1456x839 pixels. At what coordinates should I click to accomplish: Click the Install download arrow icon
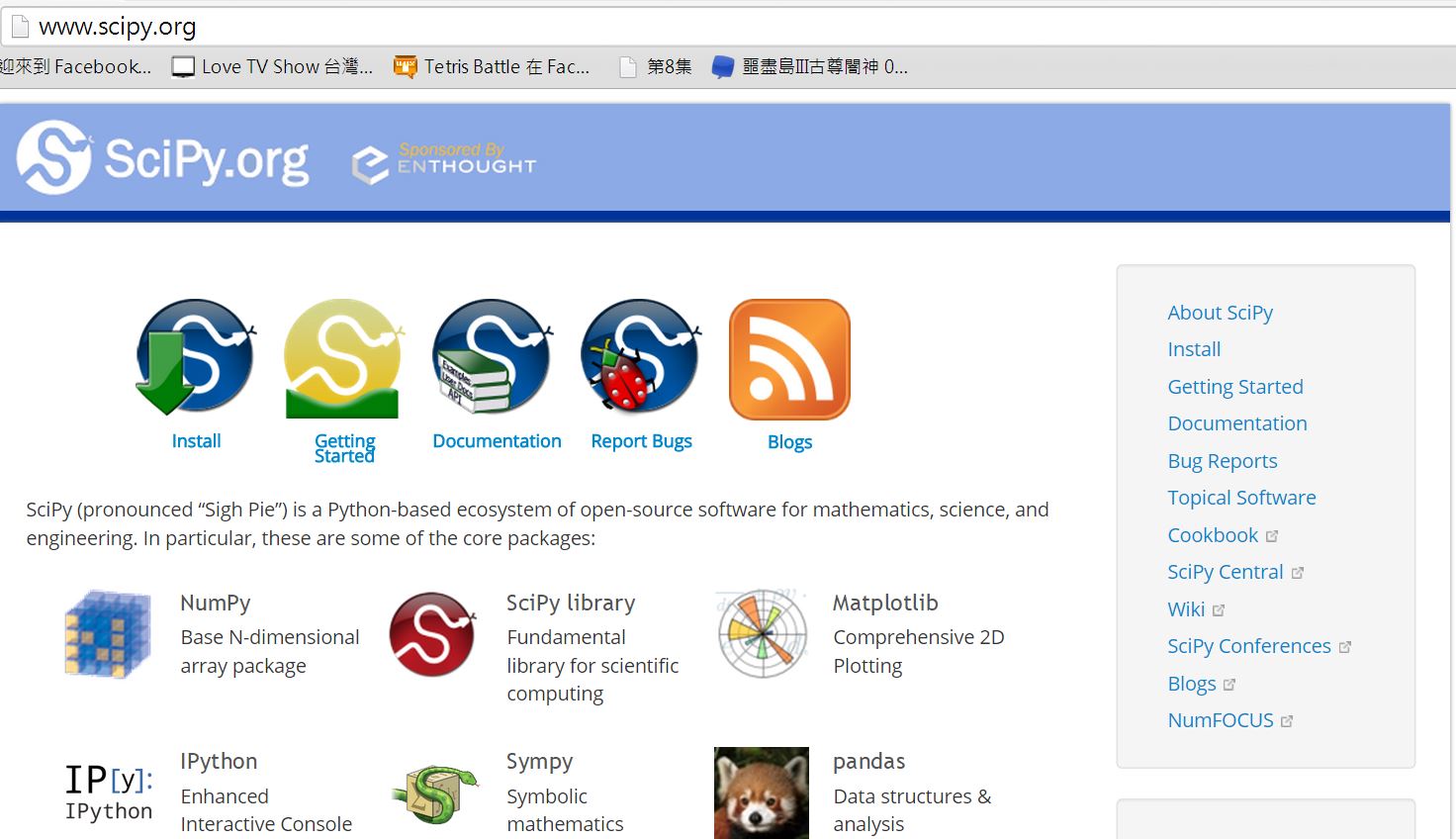click(x=196, y=357)
